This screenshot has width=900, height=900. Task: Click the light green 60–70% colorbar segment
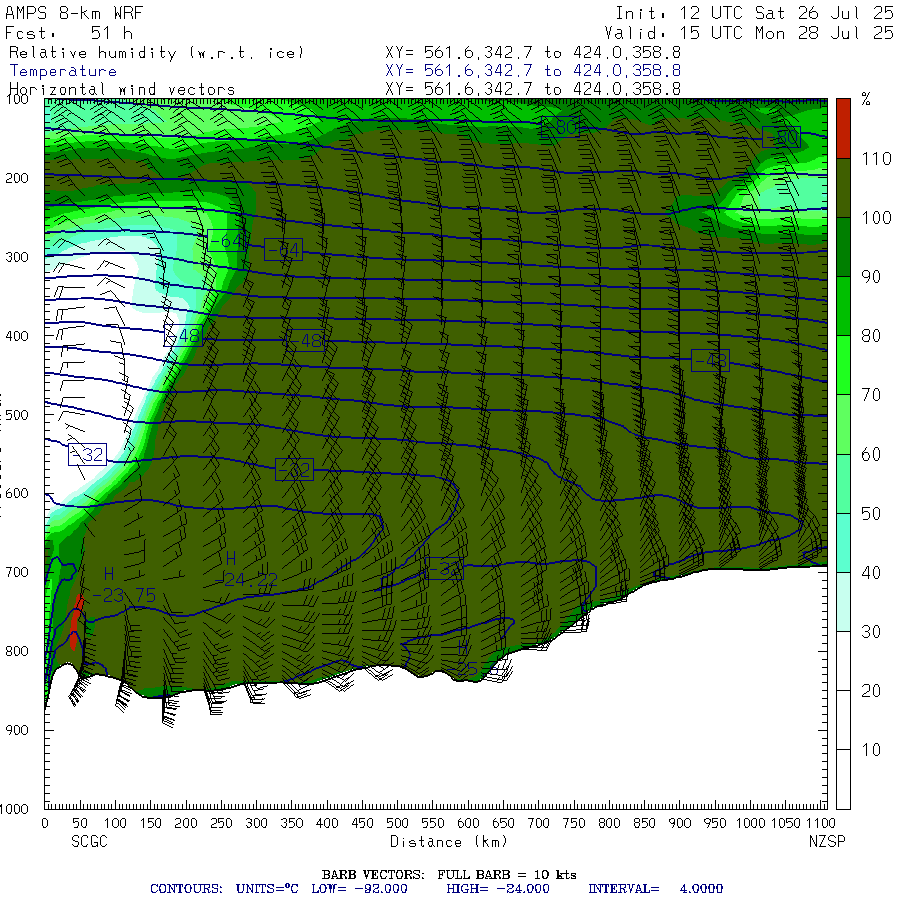tap(843, 424)
